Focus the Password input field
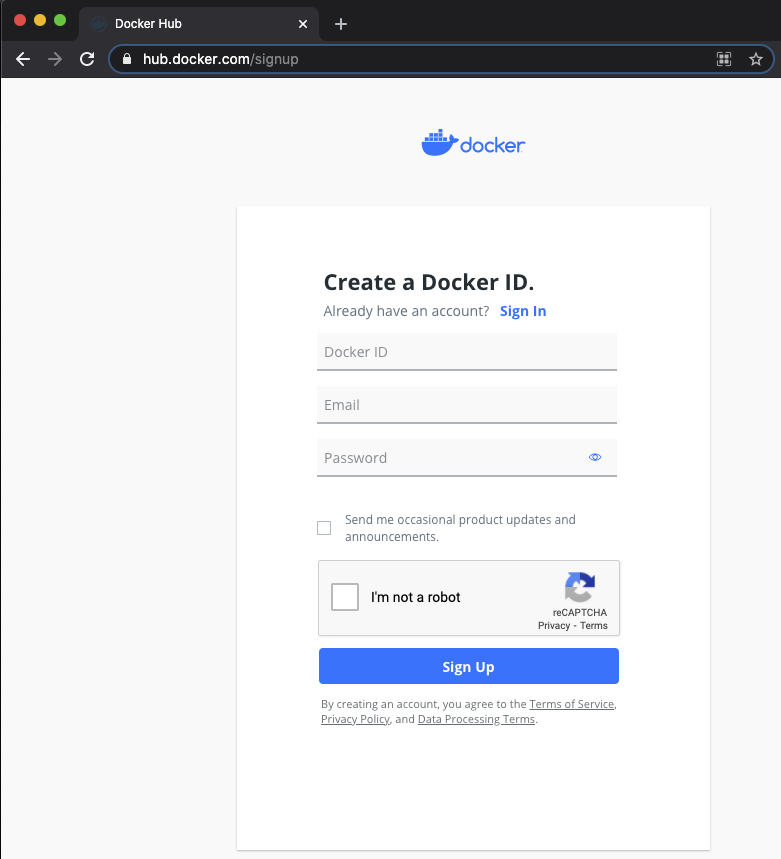Image resolution: width=781 pixels, height=859 pixels. tap(467, 458)
